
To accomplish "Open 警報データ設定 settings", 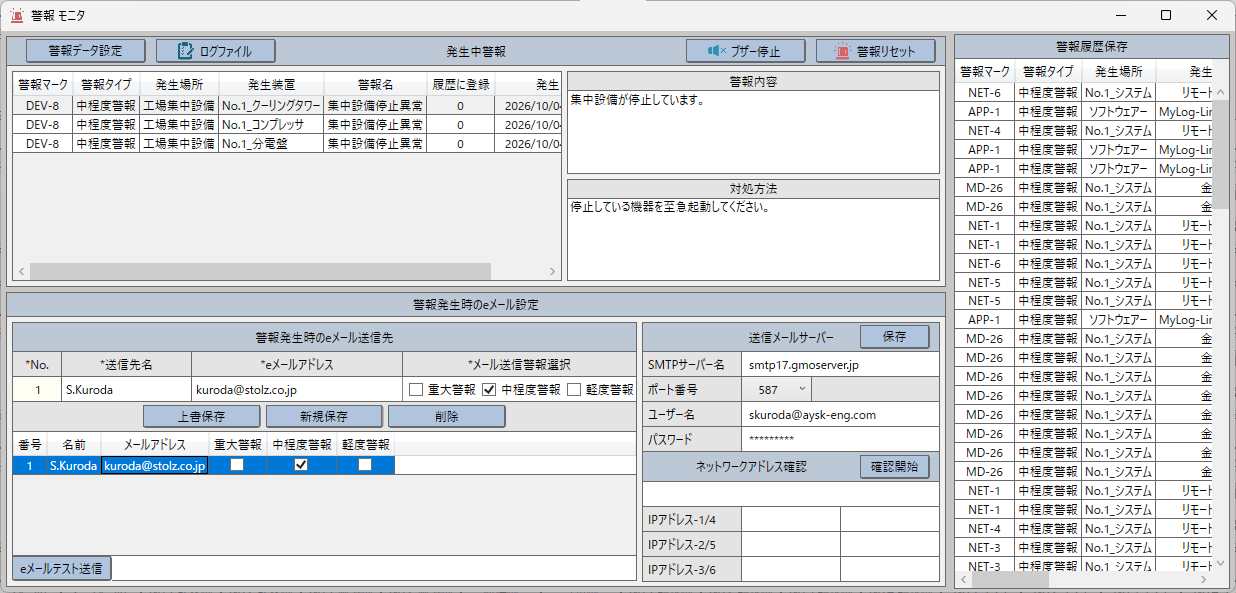I will pos(85,51).
